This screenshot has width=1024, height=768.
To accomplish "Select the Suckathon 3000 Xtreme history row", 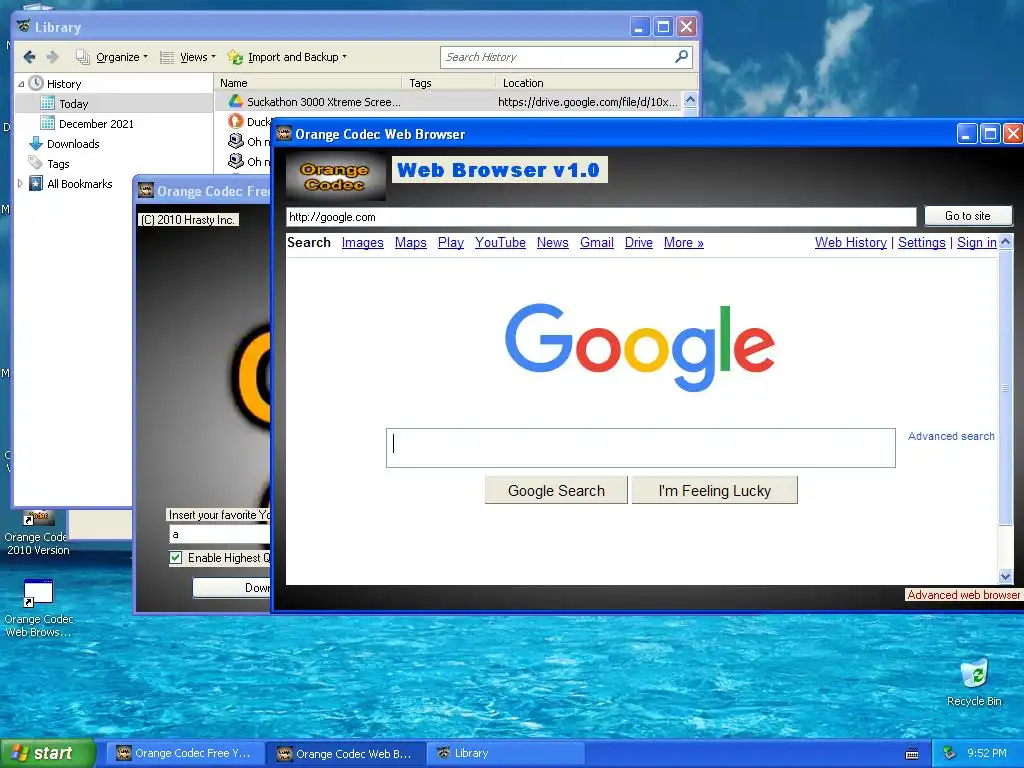I will pyautogui.click(x=448, y=102).
